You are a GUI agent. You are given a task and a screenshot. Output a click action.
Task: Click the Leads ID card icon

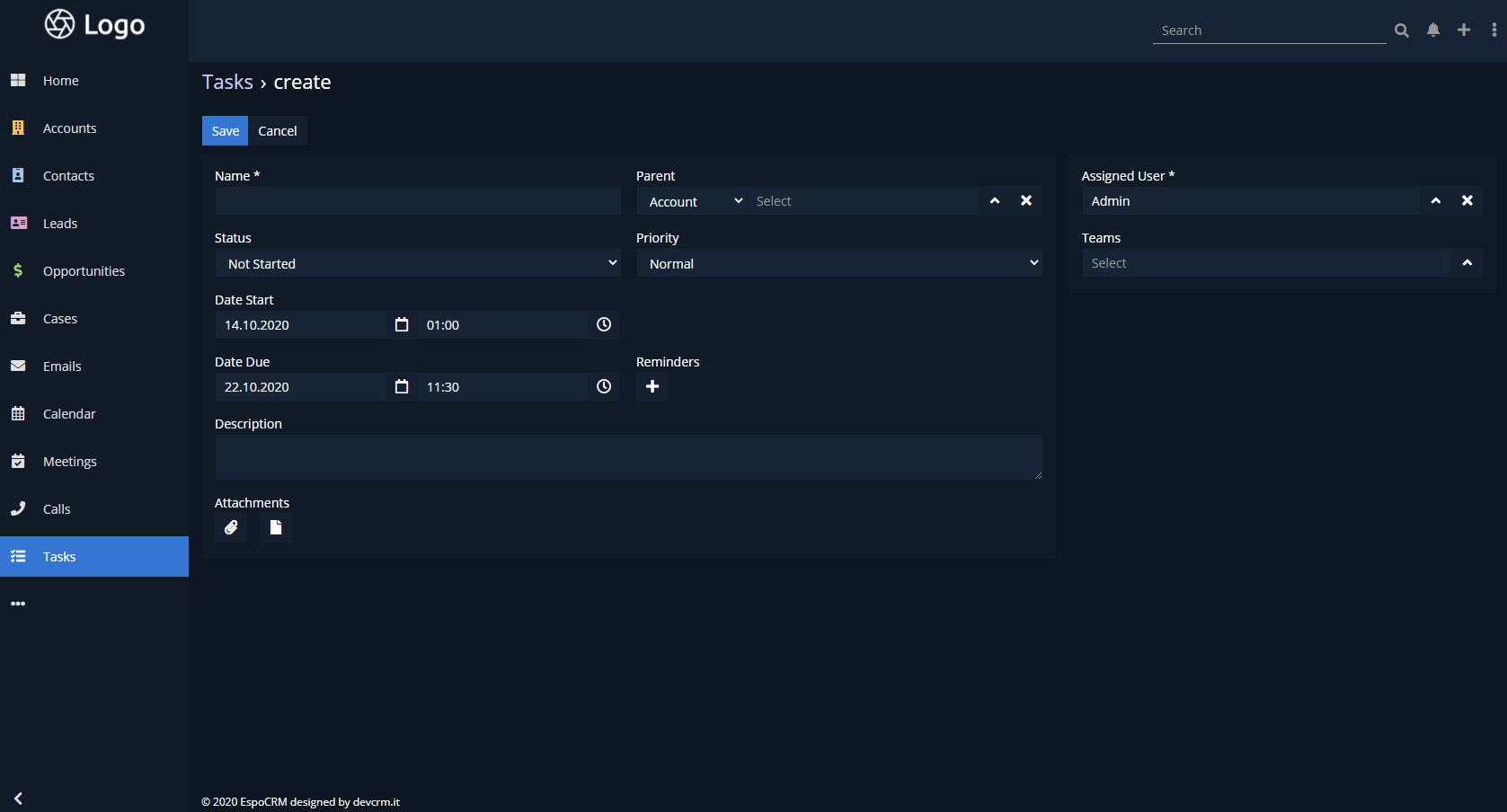[x=18, y=224]
